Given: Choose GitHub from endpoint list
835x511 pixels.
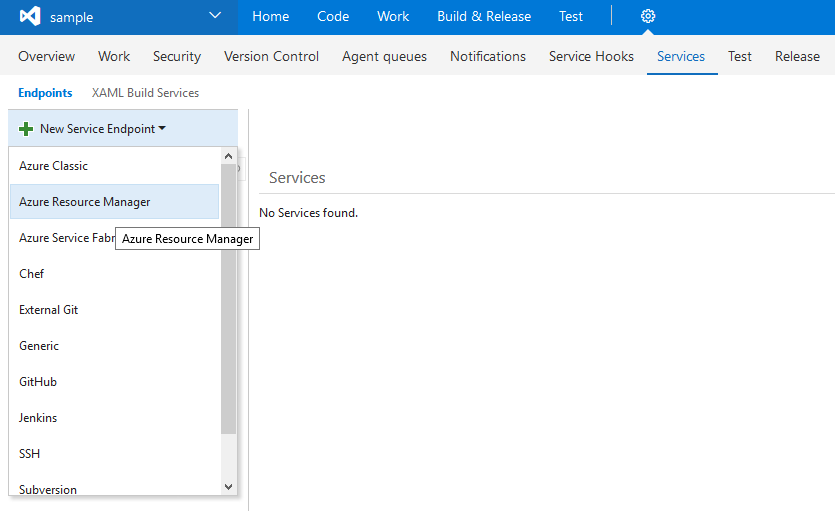Looking at the screenshot, I should point(38,382).
